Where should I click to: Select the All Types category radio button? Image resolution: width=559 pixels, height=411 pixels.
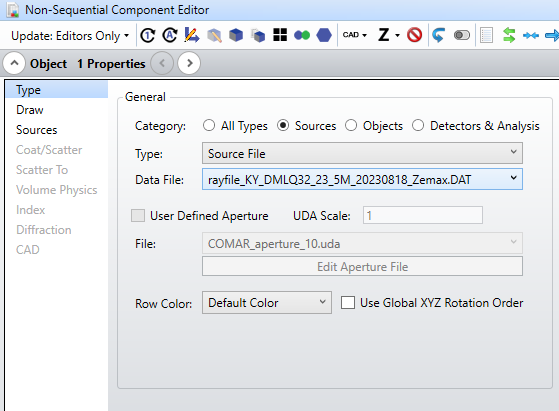[x=209, y=125]
